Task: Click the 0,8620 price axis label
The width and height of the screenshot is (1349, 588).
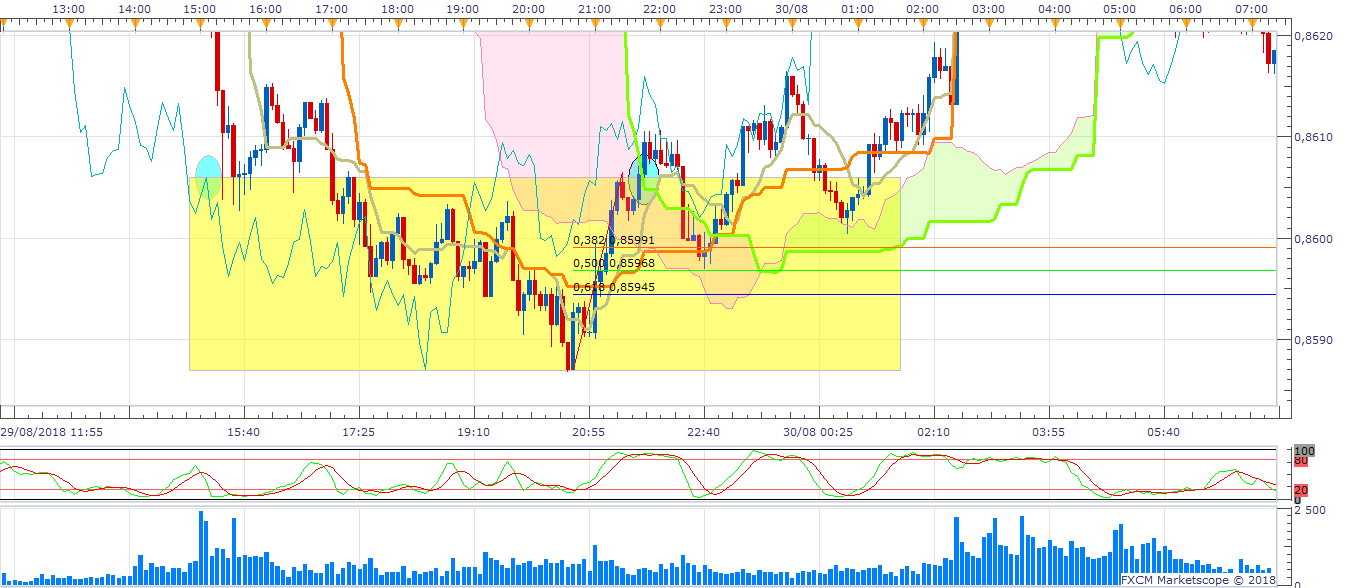Action: 1312,35
